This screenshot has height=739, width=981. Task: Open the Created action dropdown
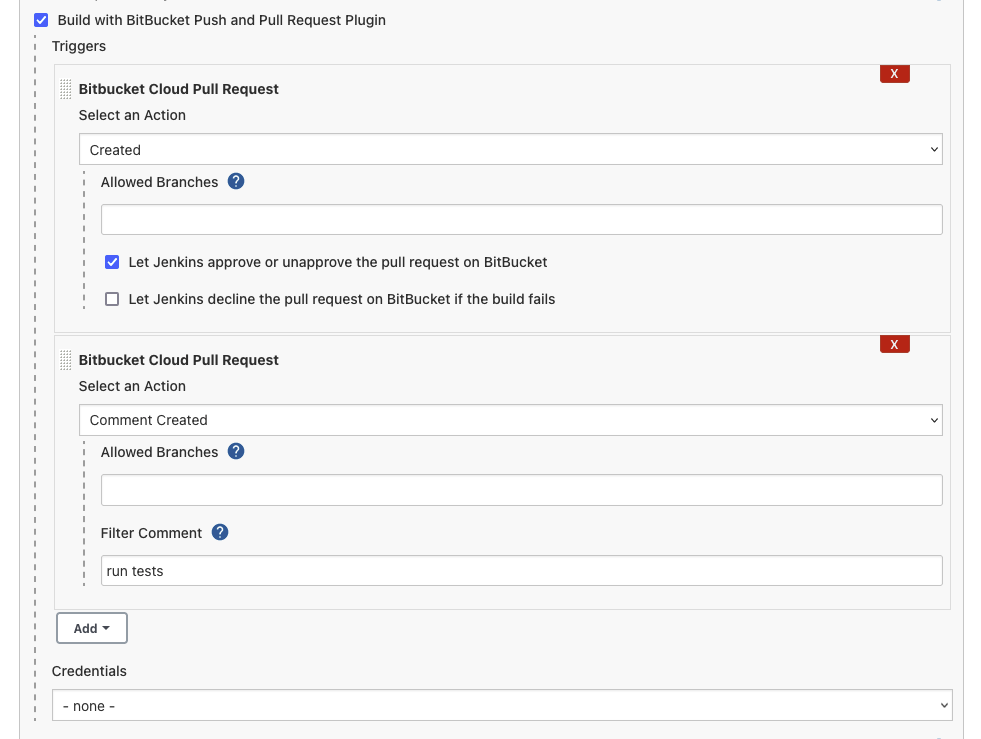510,149
